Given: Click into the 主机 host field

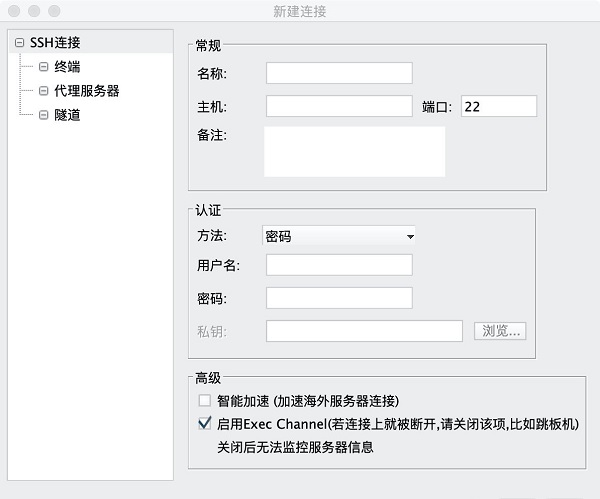Looking at the screenshot, I should pyautogui.click(x=339, y=106).
